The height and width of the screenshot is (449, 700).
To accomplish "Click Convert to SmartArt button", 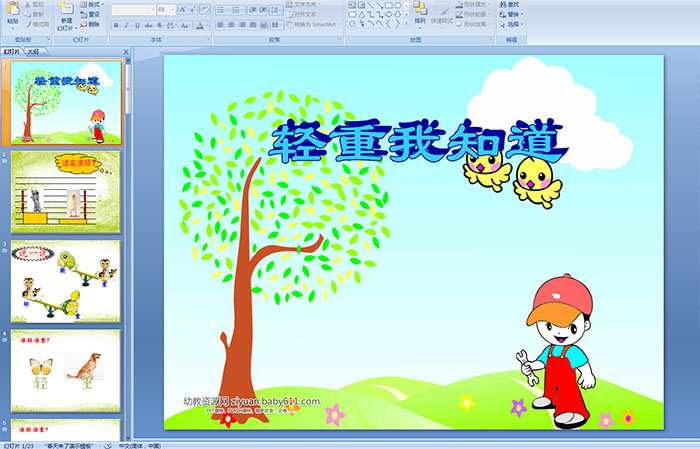I will (313, 24).
